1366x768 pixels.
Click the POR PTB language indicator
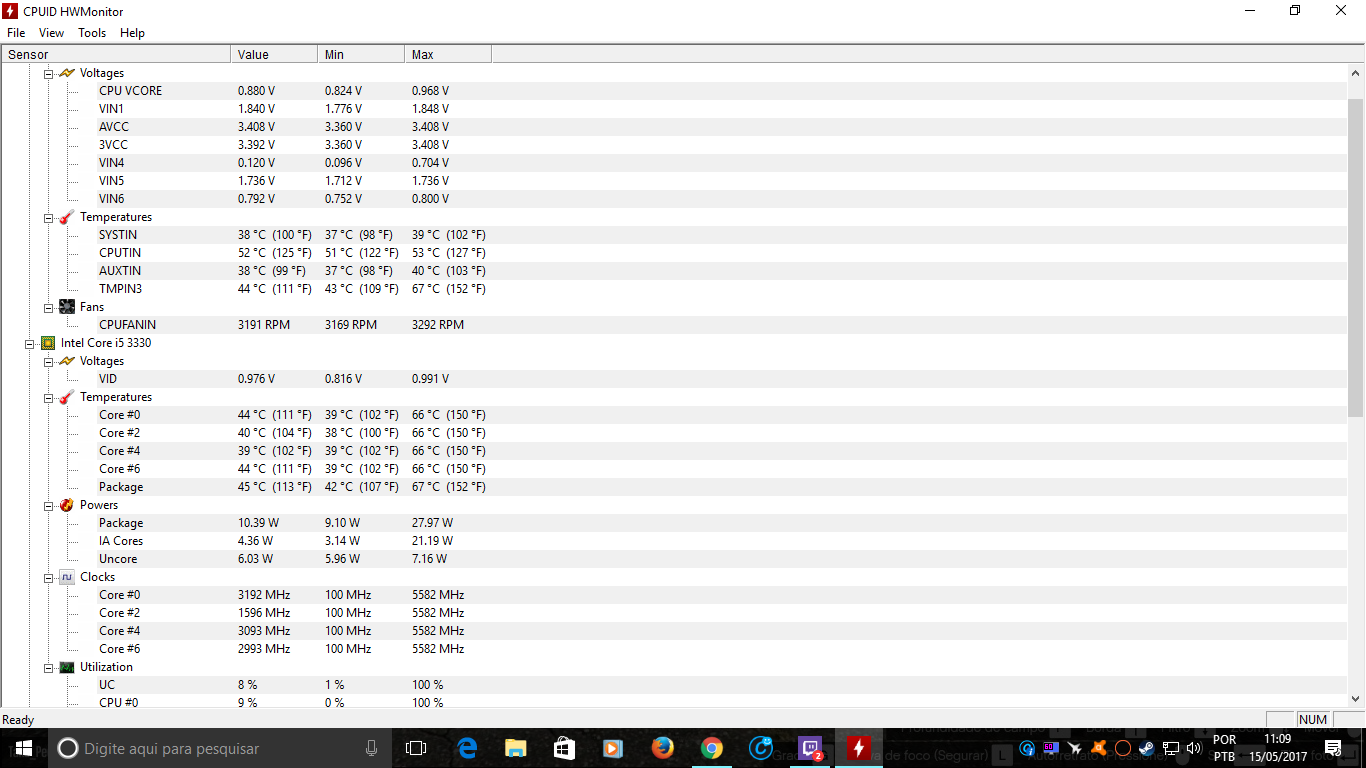[1224, 748]
